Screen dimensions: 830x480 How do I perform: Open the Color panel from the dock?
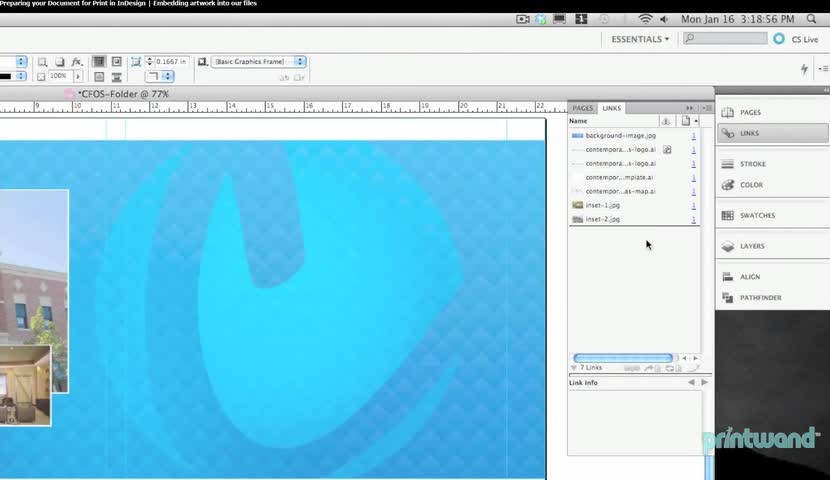coord(772,185)
